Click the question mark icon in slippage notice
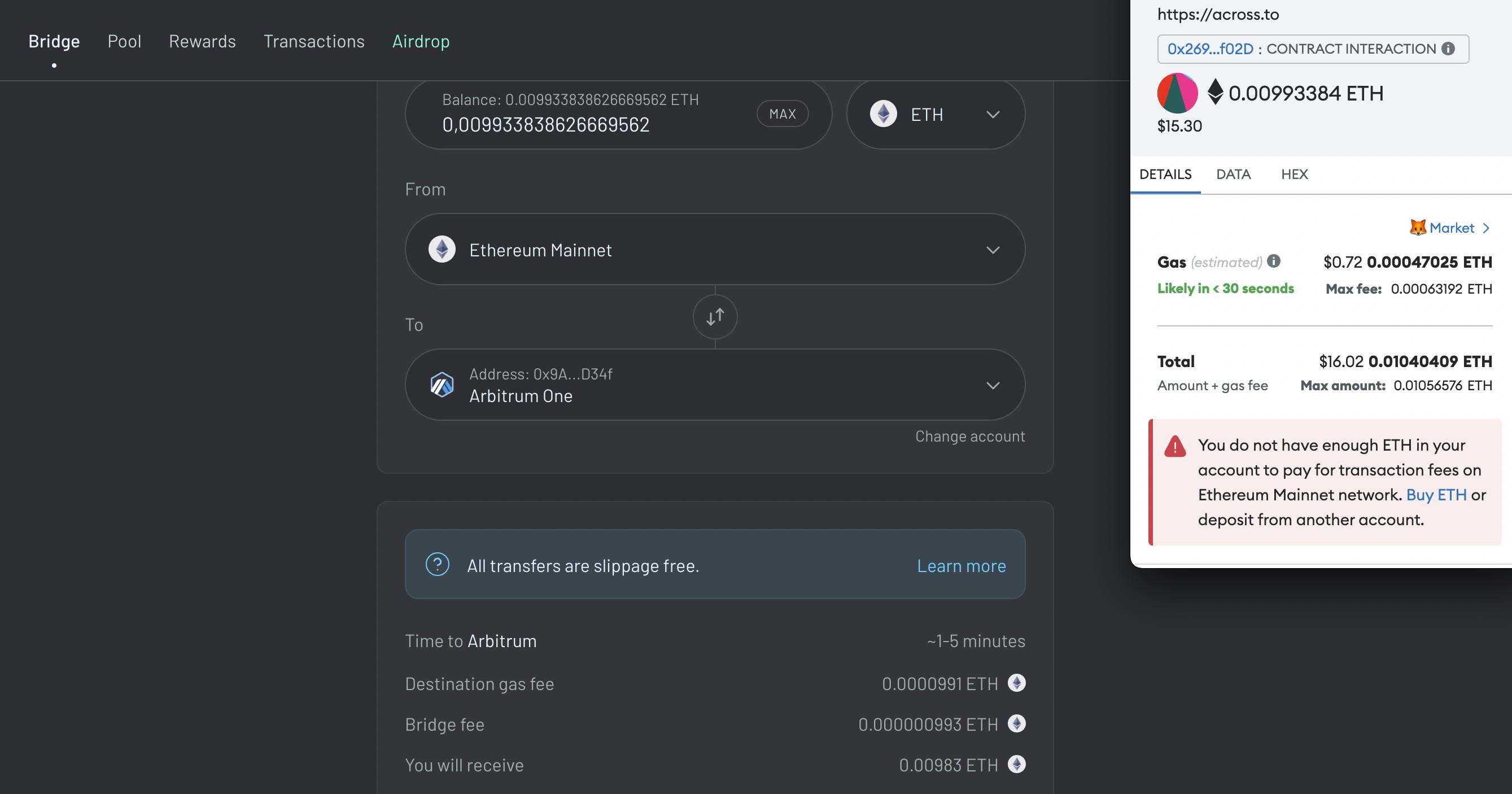This screenshot has width=1512, height=794. (x=437, y=564)
